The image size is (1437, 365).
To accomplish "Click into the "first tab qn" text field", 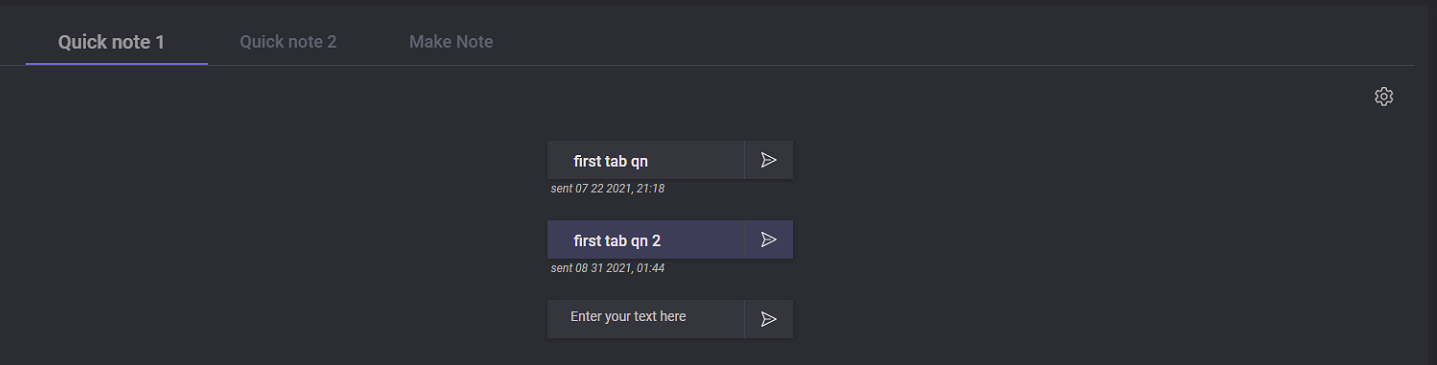I will [646, 160].
